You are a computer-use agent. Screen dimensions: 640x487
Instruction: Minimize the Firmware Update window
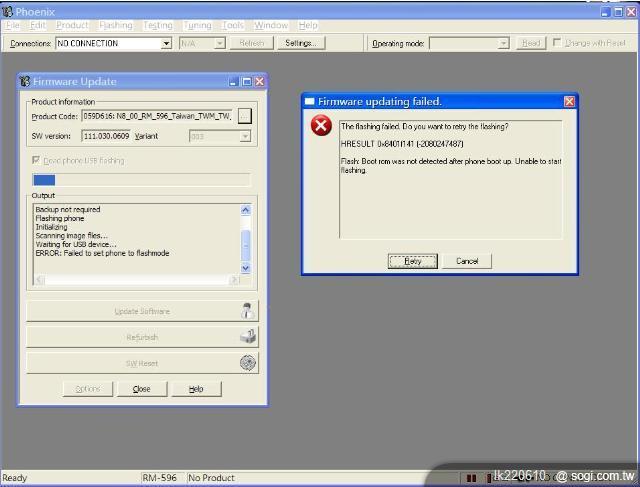click(x=233, y=82)
